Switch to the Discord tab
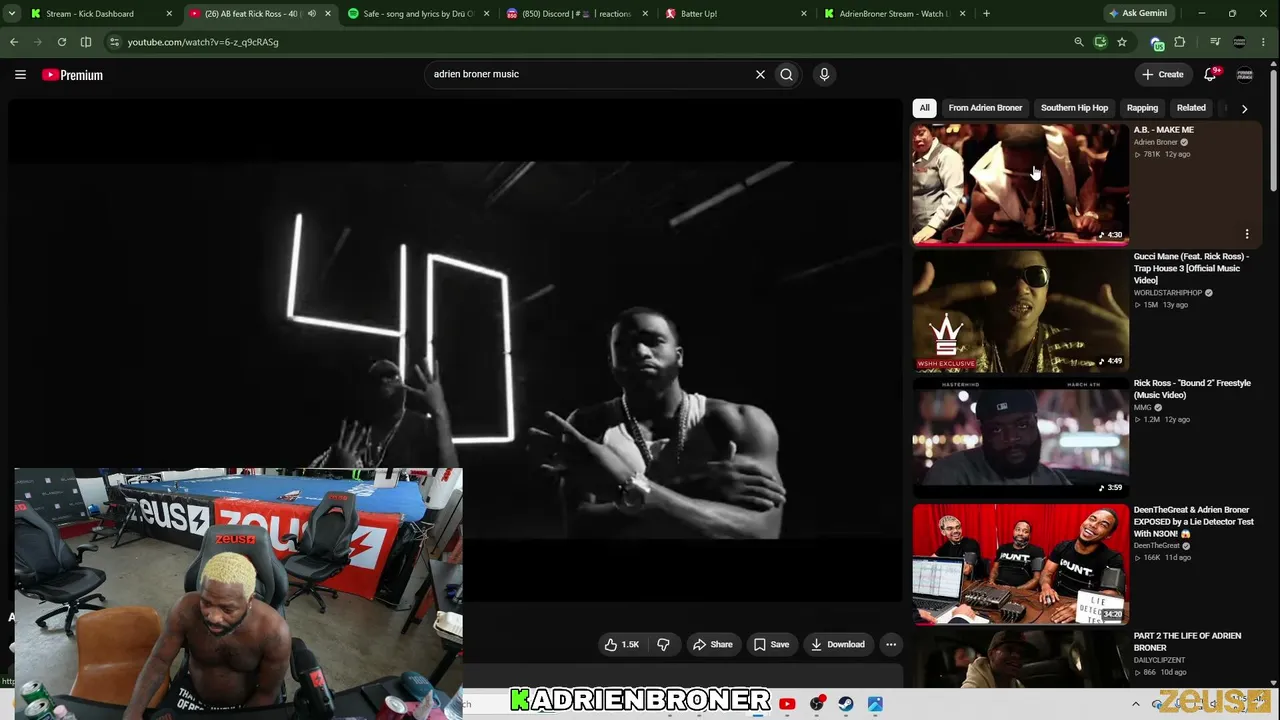 point(577,14)
